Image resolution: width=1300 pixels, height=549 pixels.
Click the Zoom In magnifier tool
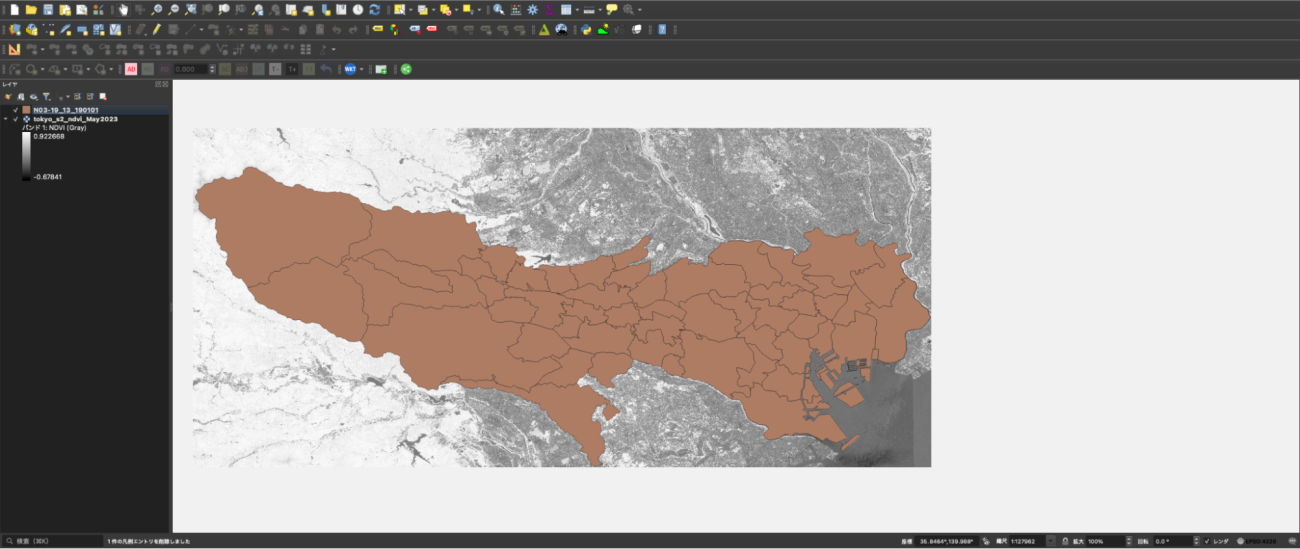(157, 9)
